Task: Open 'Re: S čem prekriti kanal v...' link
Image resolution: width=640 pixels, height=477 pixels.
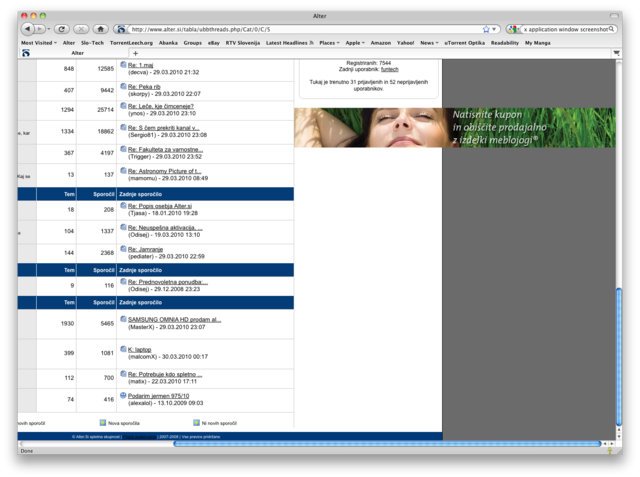Action: tap(164, 128)
